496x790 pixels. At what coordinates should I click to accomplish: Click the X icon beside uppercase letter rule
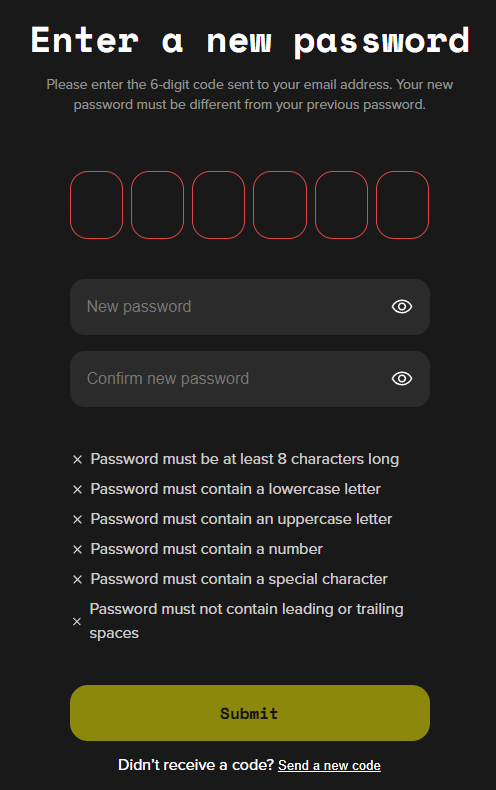[77, 519]
